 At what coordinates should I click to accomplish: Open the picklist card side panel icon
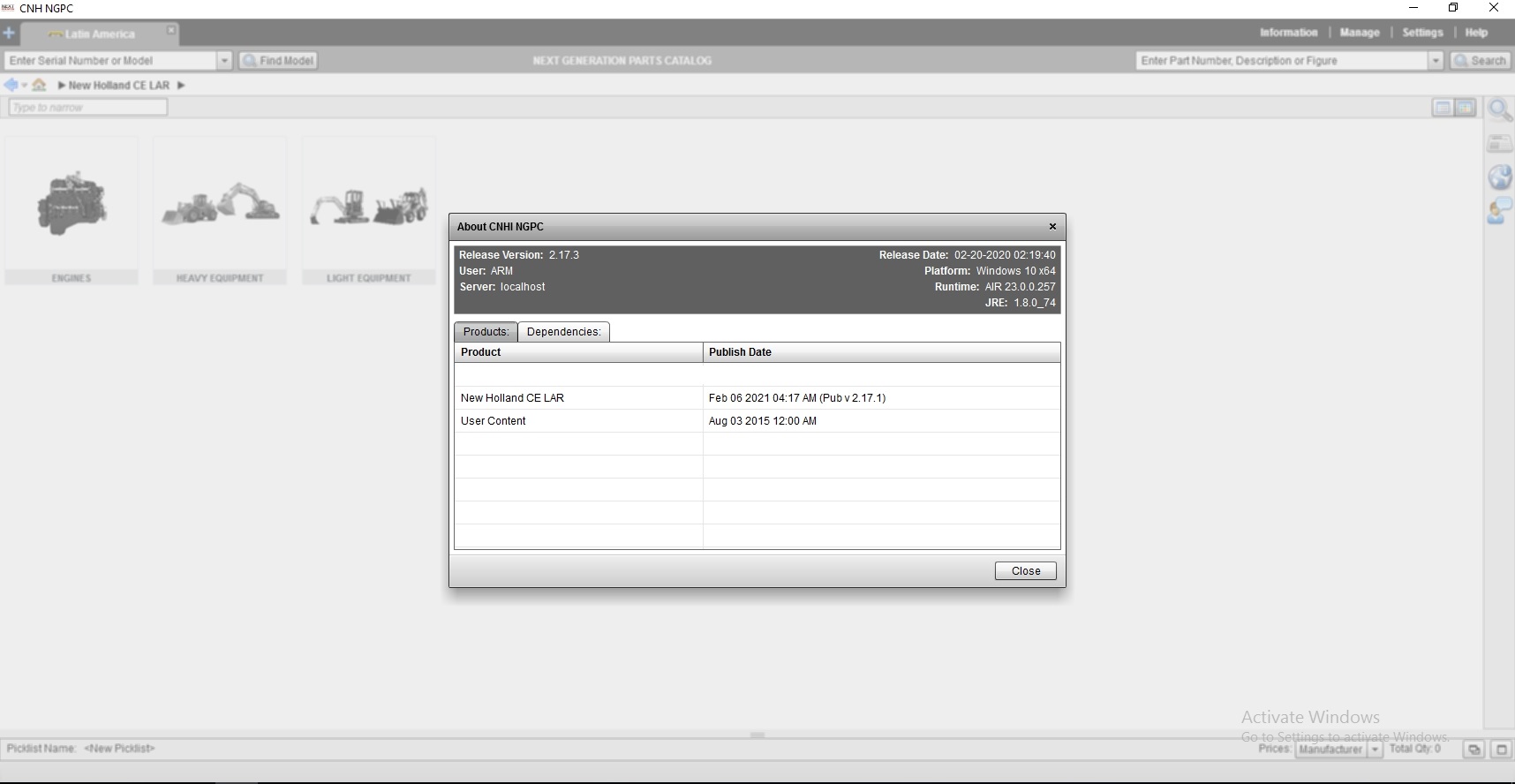point(1499,143)
